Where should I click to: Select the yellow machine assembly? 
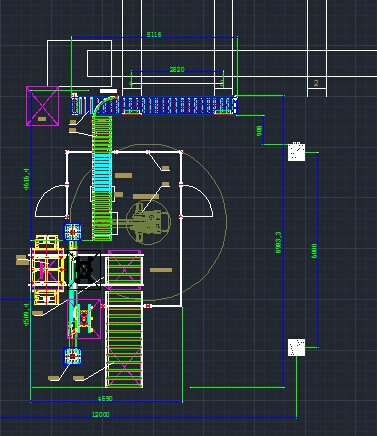47,270
